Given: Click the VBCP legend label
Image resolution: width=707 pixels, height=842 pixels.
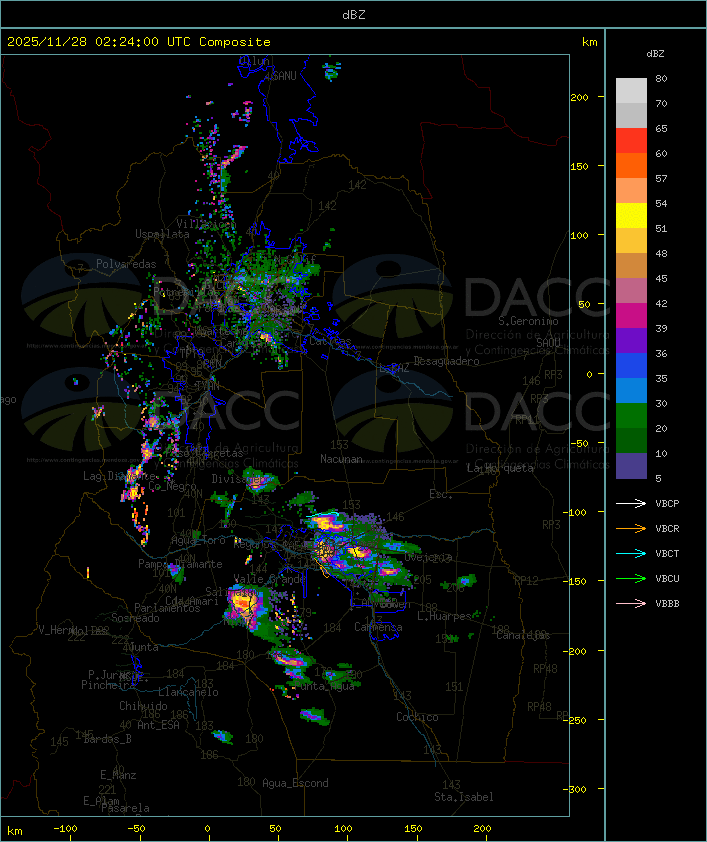Looking at the screenshot, I should tap(667, 504).
